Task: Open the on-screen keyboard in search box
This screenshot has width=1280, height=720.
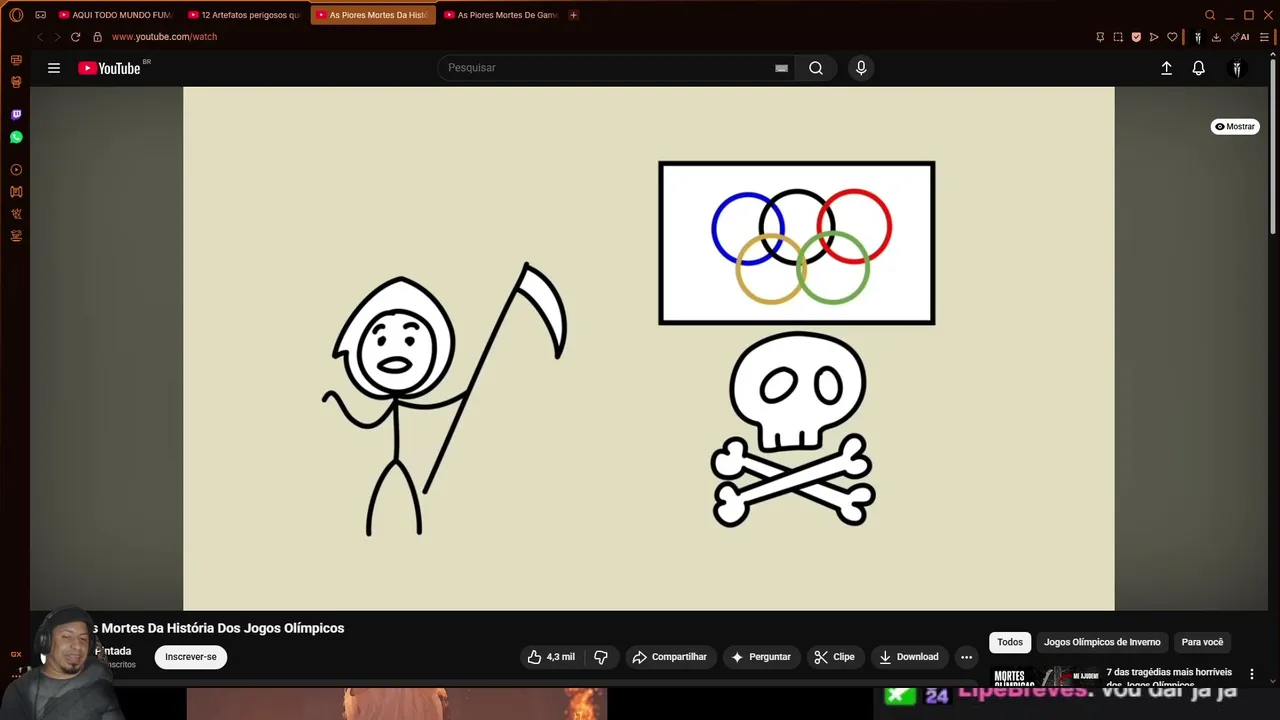Action: (x=781, y=68)
